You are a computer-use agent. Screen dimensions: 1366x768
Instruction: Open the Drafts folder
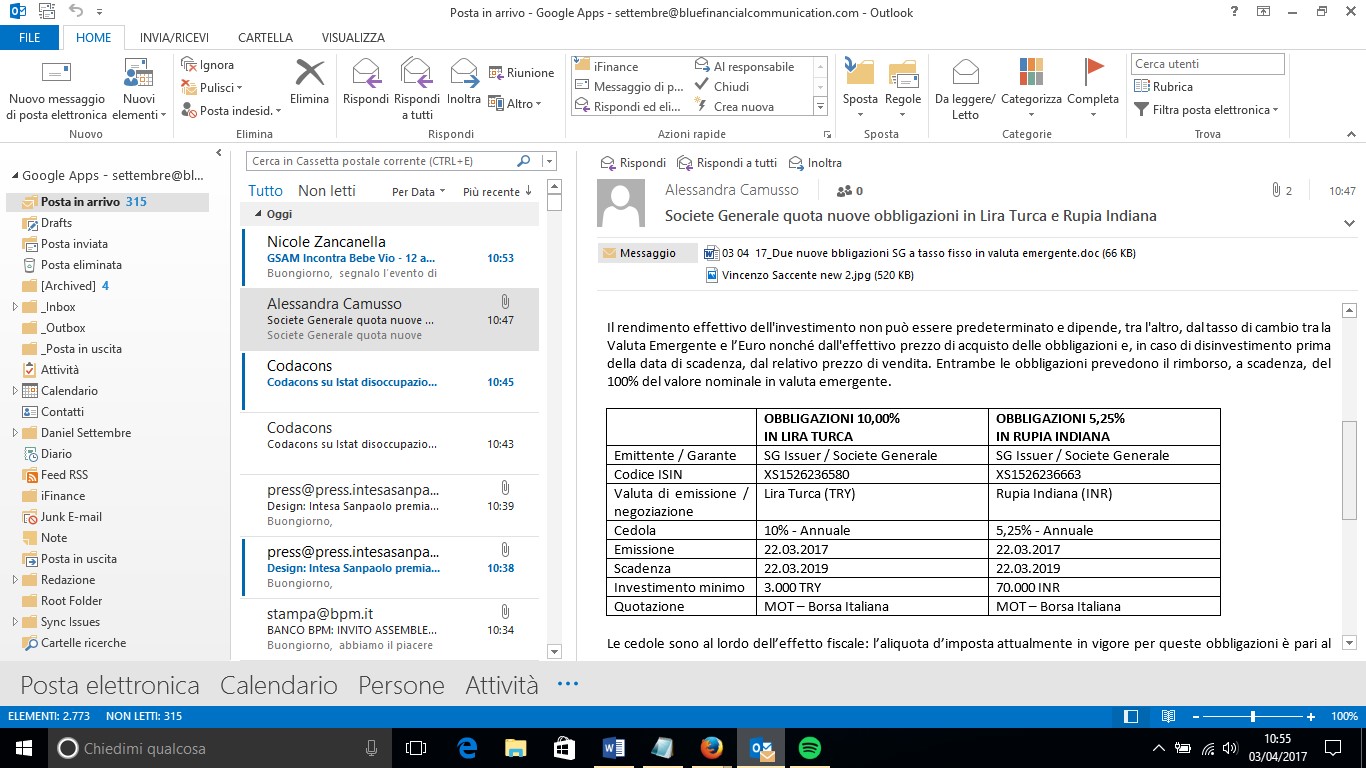point(57,223)
